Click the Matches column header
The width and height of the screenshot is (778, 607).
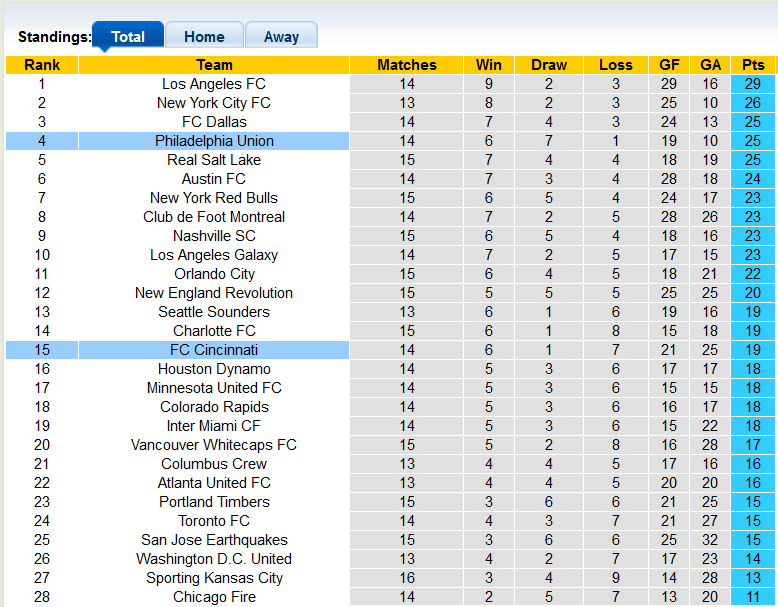coord(407,65)
